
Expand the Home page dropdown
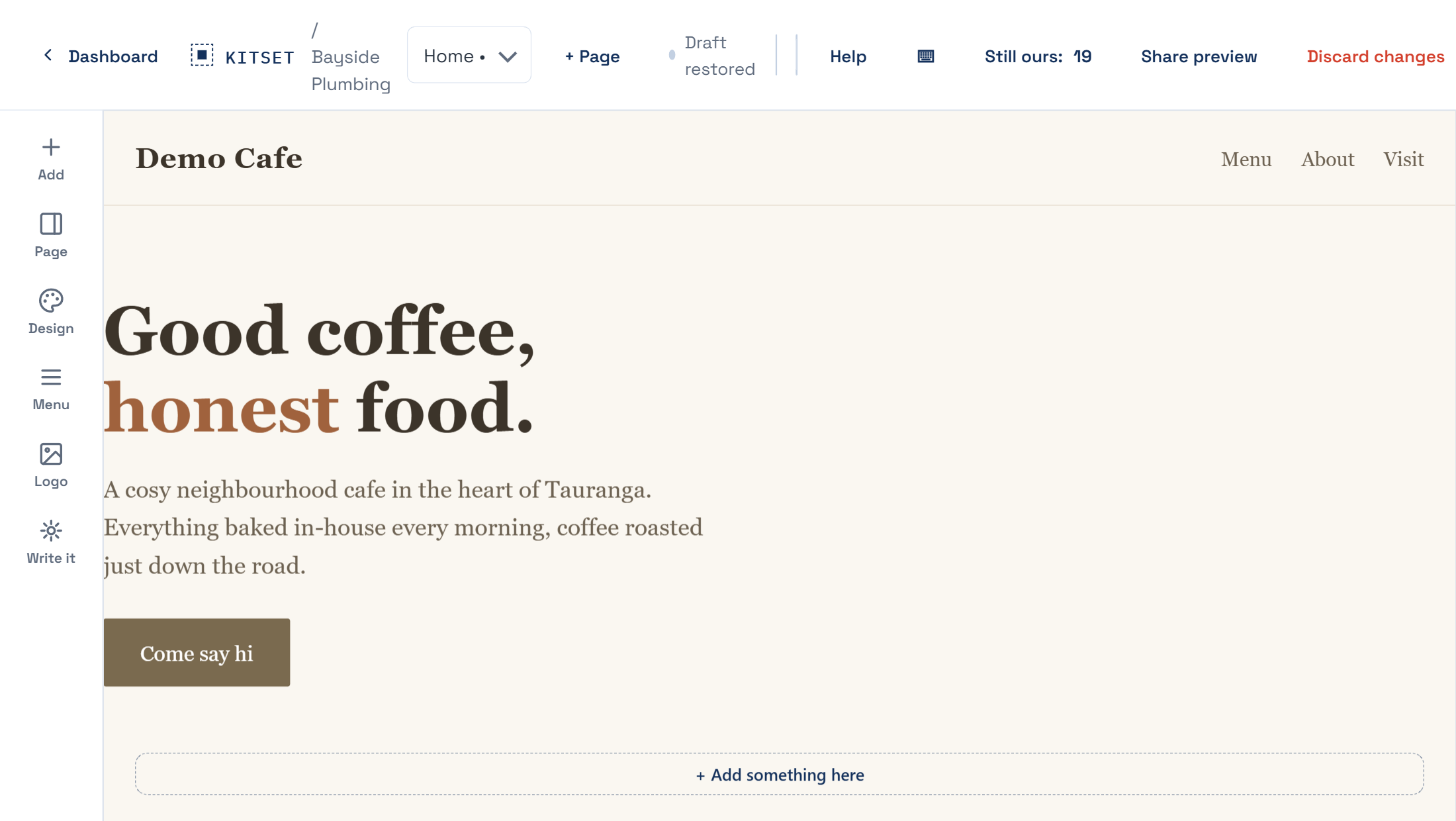click(x=469, y=56)
